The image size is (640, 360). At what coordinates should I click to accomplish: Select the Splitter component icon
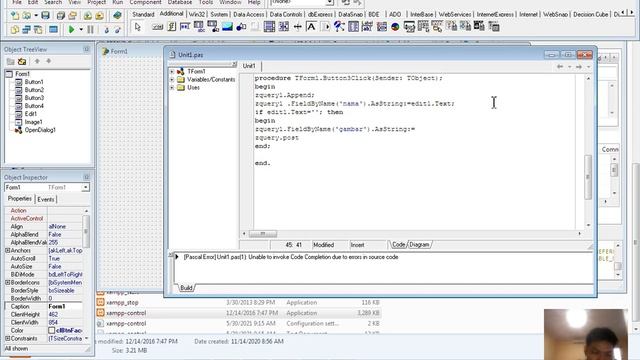coord(298,27)
